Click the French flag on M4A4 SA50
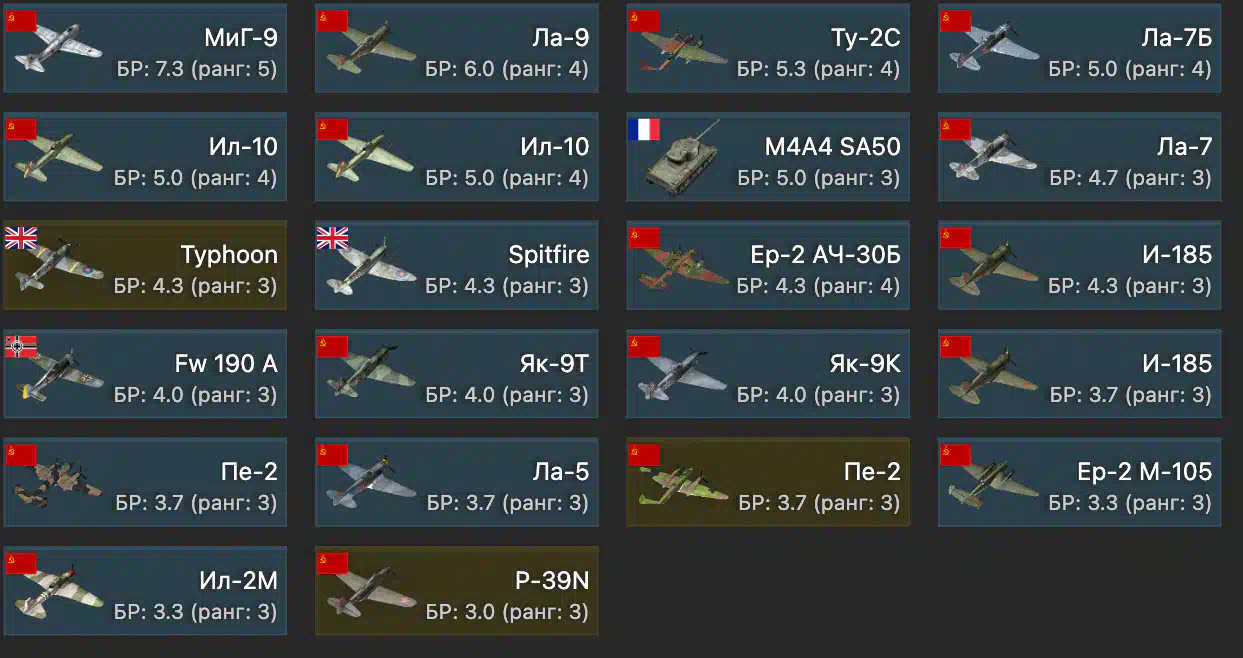This screenshot has width=1243, height=658. click(x=644, y=129)
